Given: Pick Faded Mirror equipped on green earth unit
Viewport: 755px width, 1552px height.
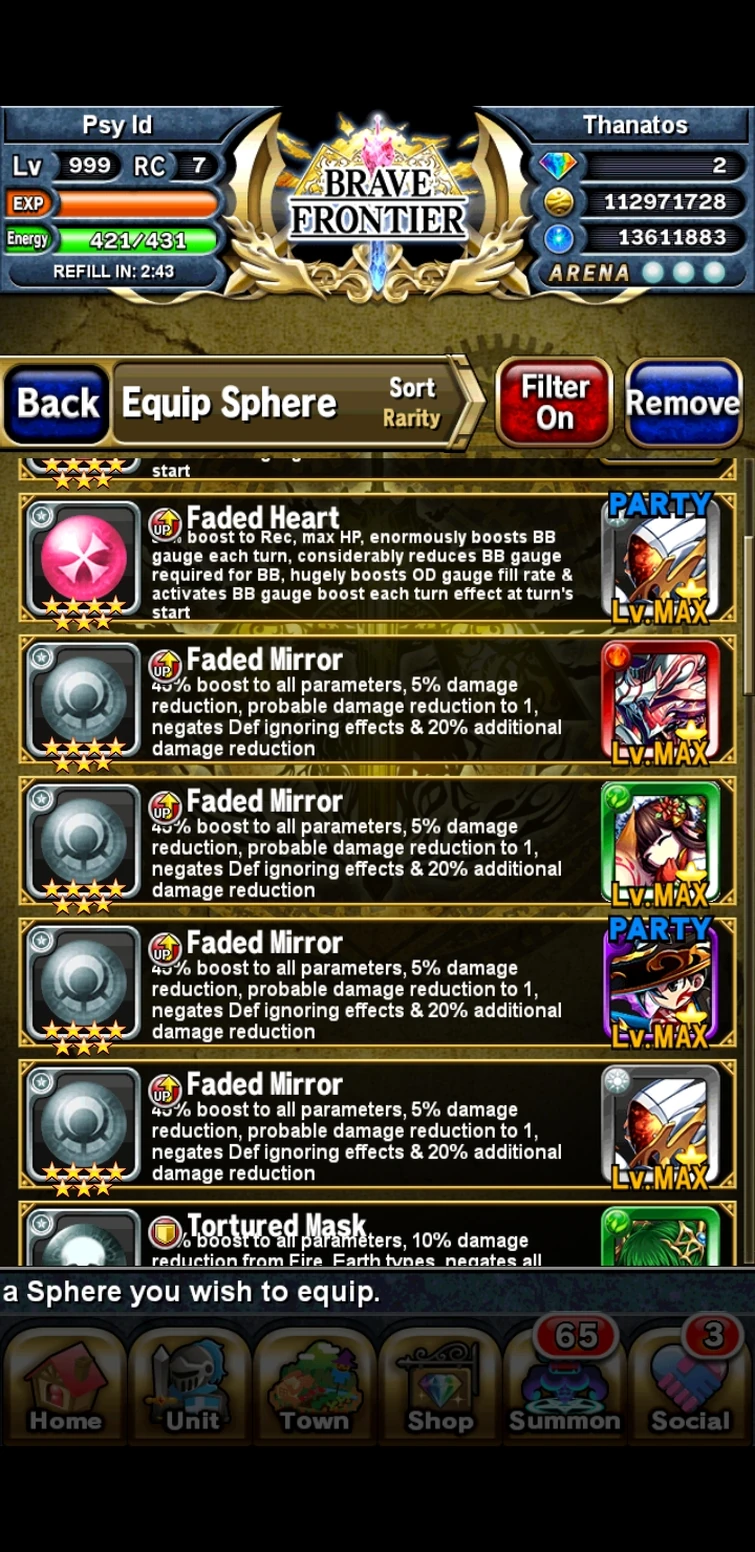Looking at the screenshot, I should pyautogui.click(x=377, y=843).
